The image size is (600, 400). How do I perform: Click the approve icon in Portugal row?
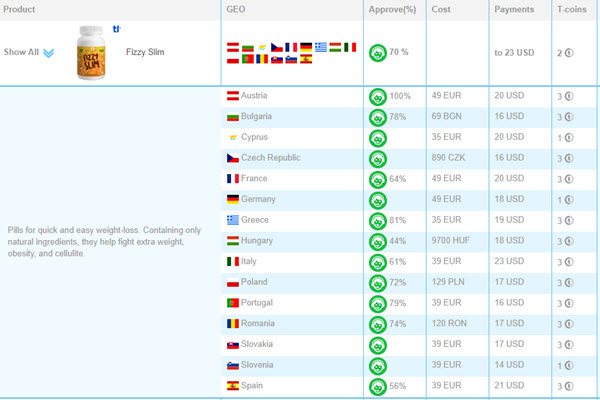coord(378,304)
